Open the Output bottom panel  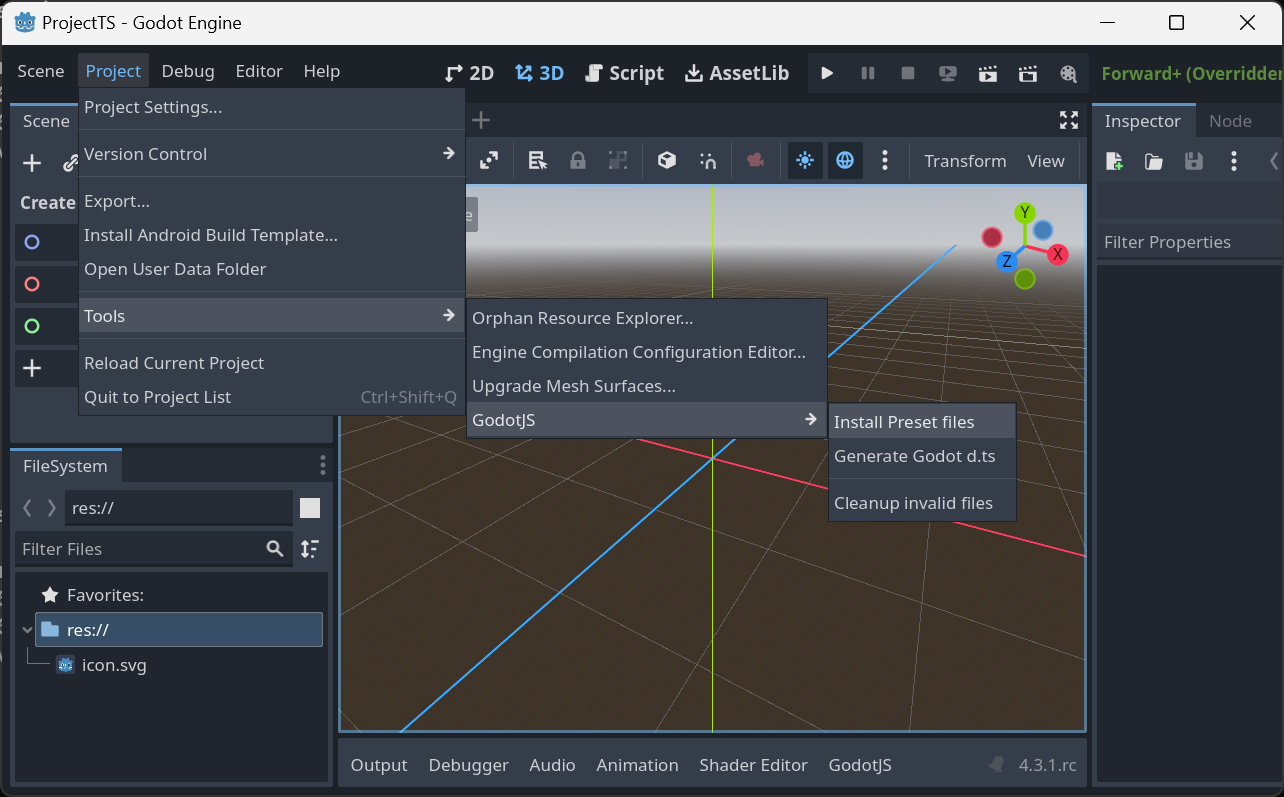click(379, 765)
